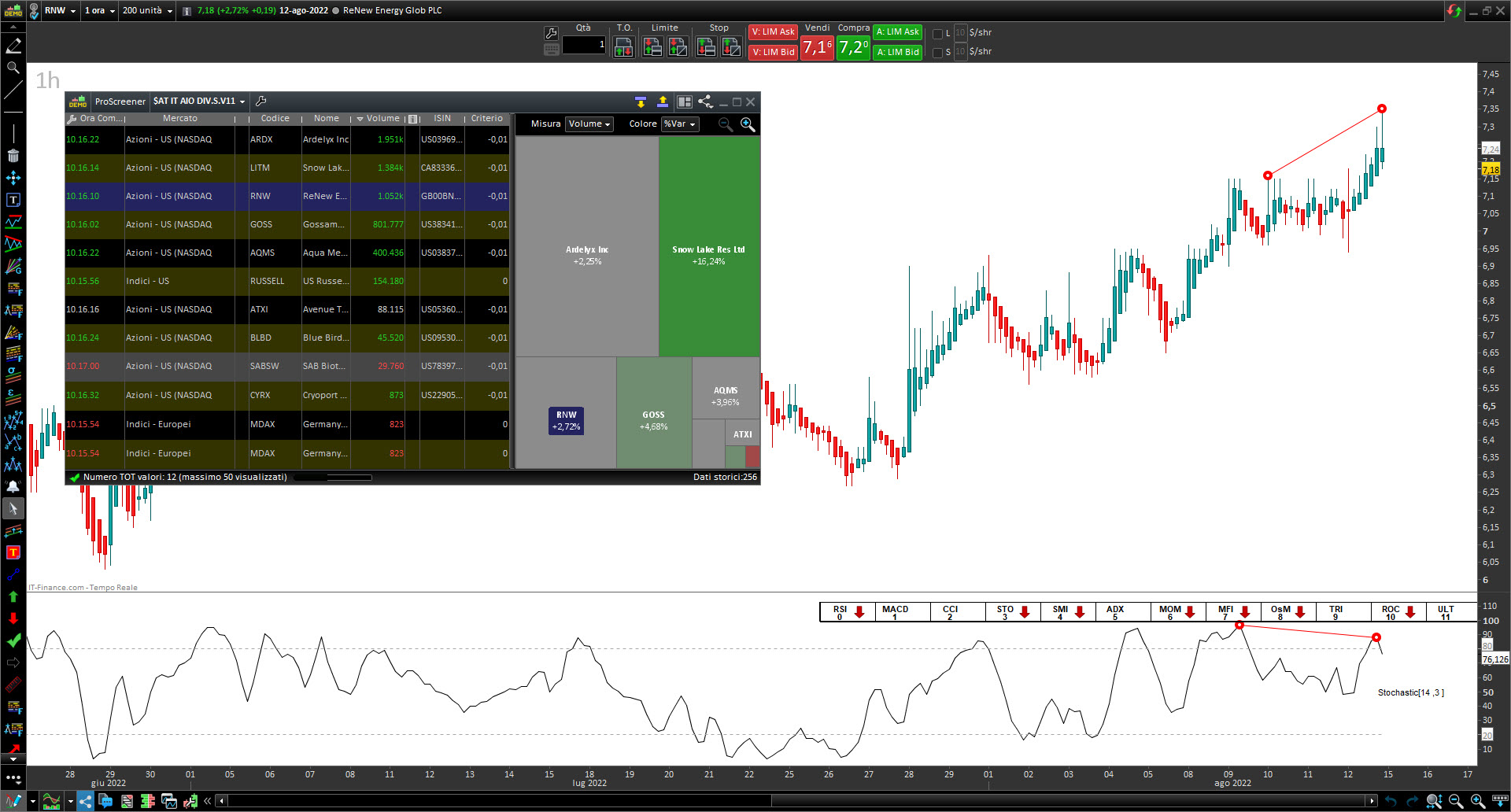Open the 1 ora timeframe dropdown
This screenshot has width=1511, height=812.
pyautogui.click(x=100, y=11)
